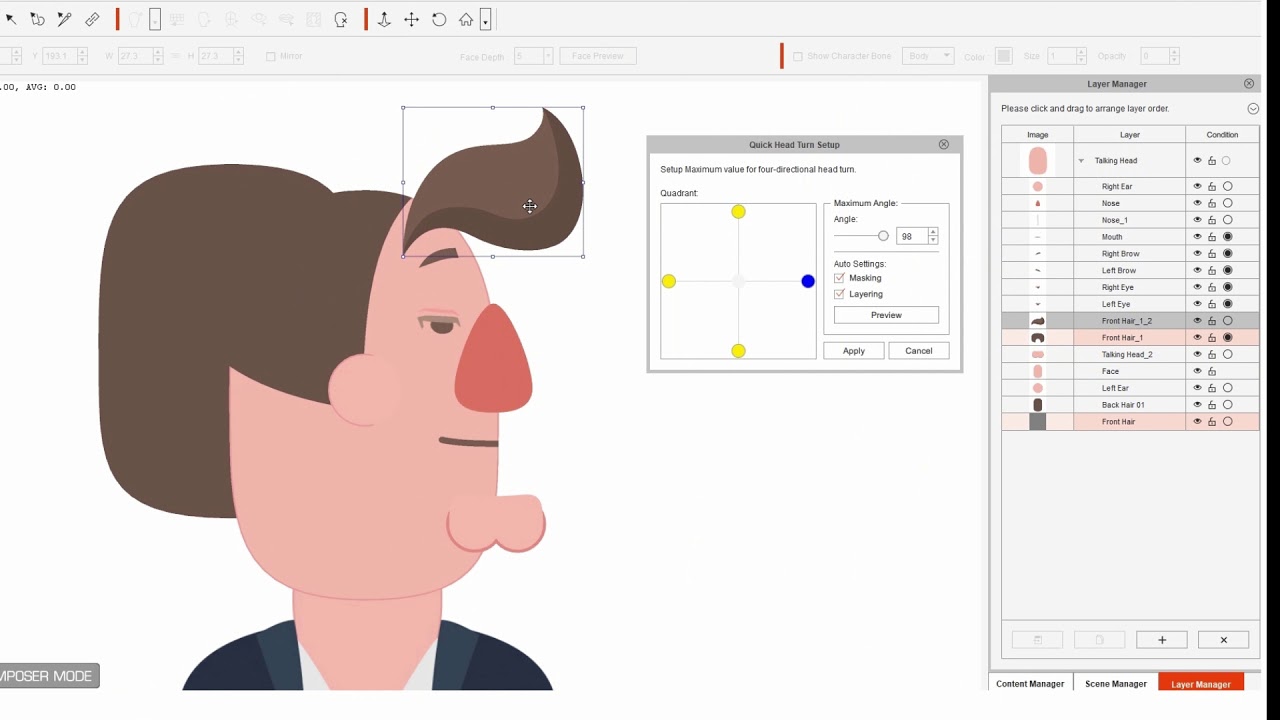
Task: Select condition radio for Front Hair_1_2 layer
Action: pyautogui.click(x=1228, y=321)
